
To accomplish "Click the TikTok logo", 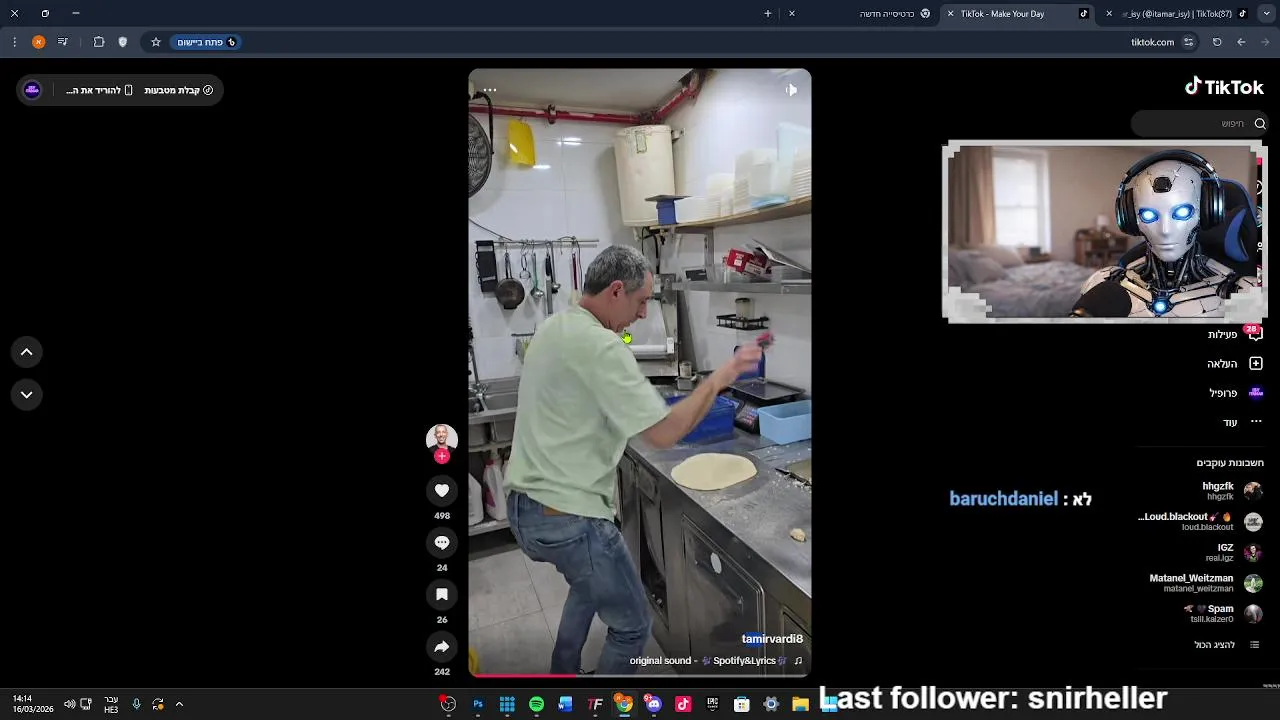I will click(x=1224, y=87).
